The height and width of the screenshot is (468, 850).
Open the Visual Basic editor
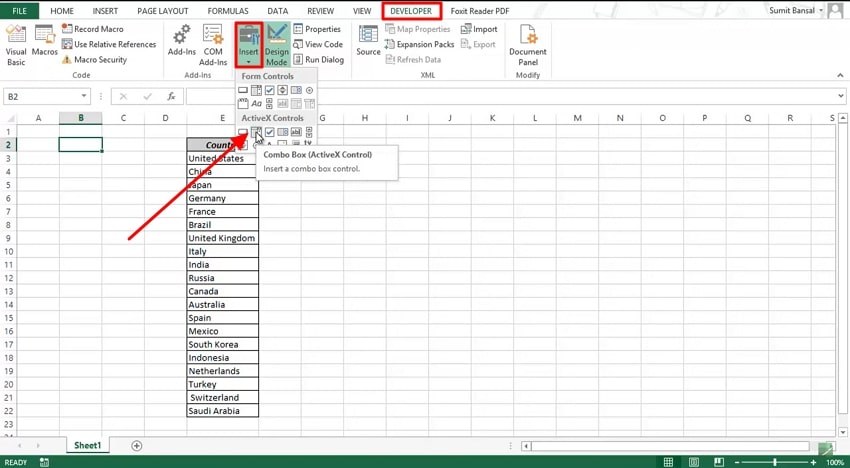(x=16, y=46)
